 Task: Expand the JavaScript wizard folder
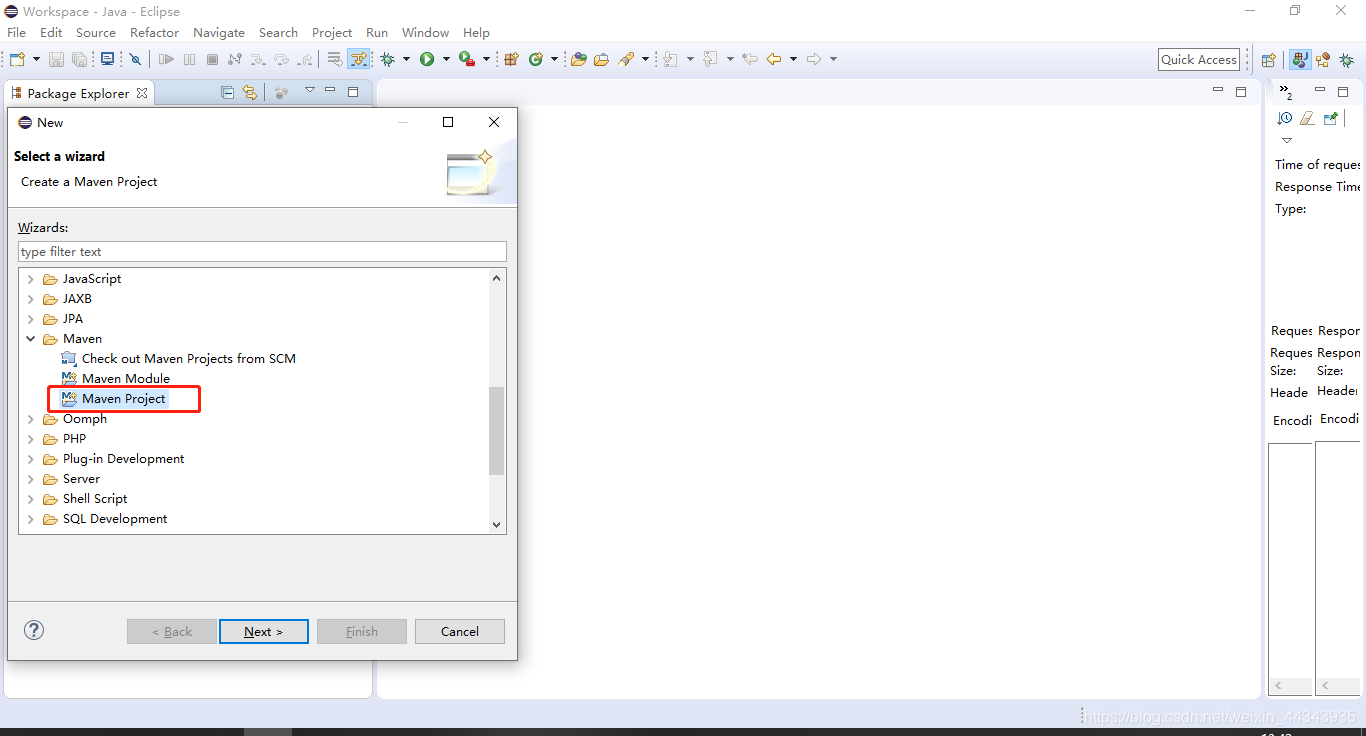pos(31,279)
